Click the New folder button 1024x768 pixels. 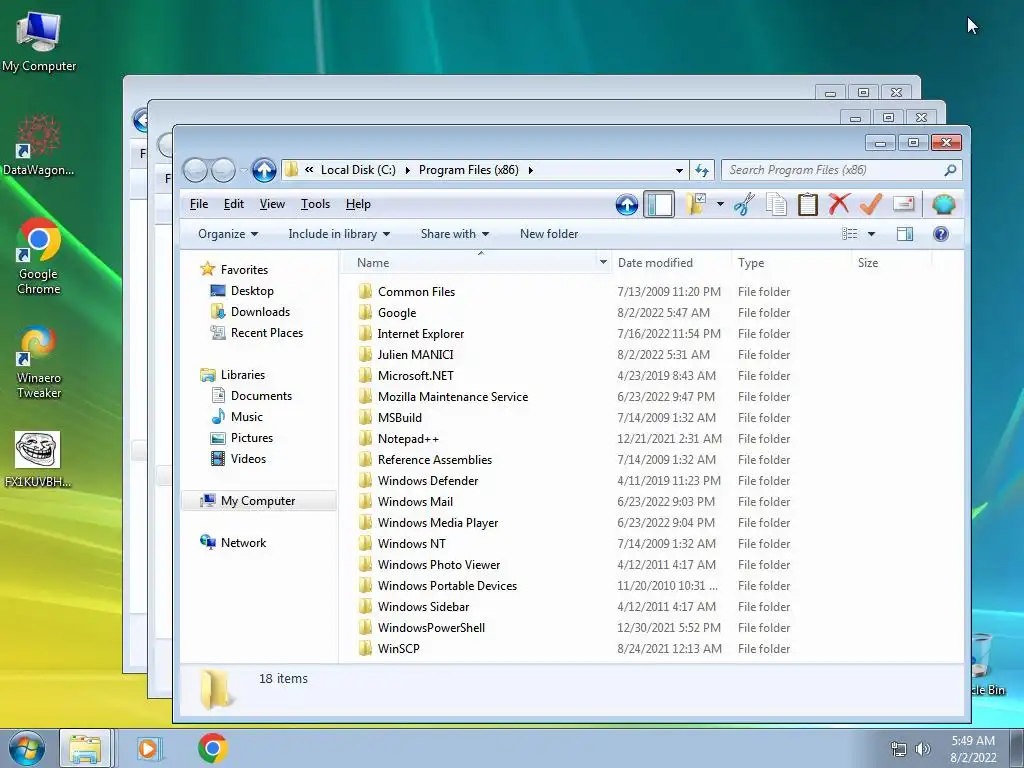pyautogui.click(x=549, y=234)
